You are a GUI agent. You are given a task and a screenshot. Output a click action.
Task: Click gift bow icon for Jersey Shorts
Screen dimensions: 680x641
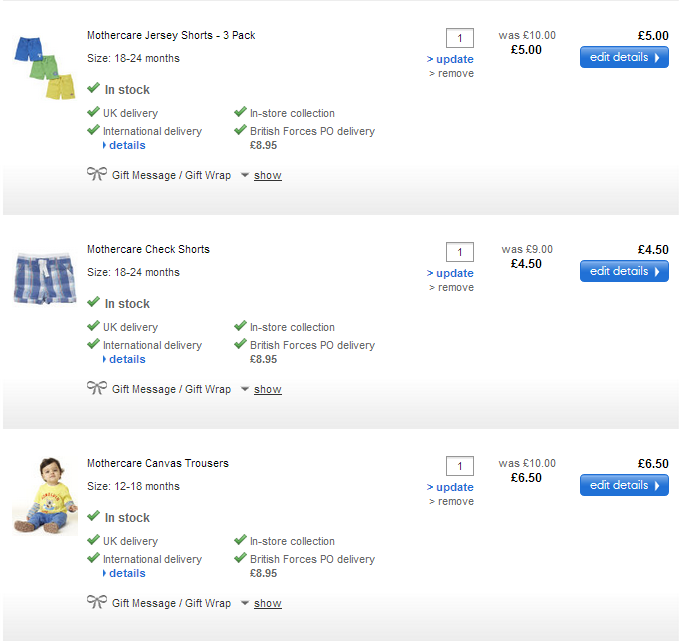click(x=96, y=175)
